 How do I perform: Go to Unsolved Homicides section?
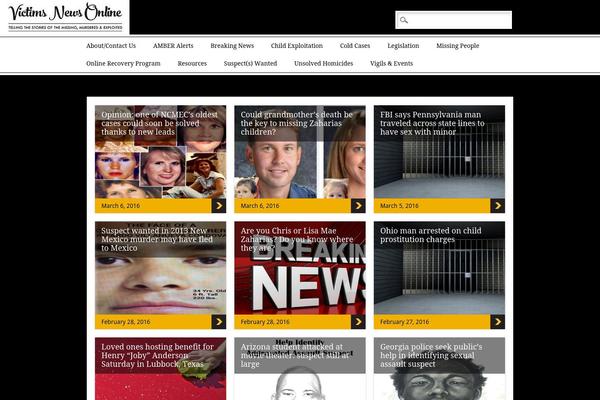(324, 64)
